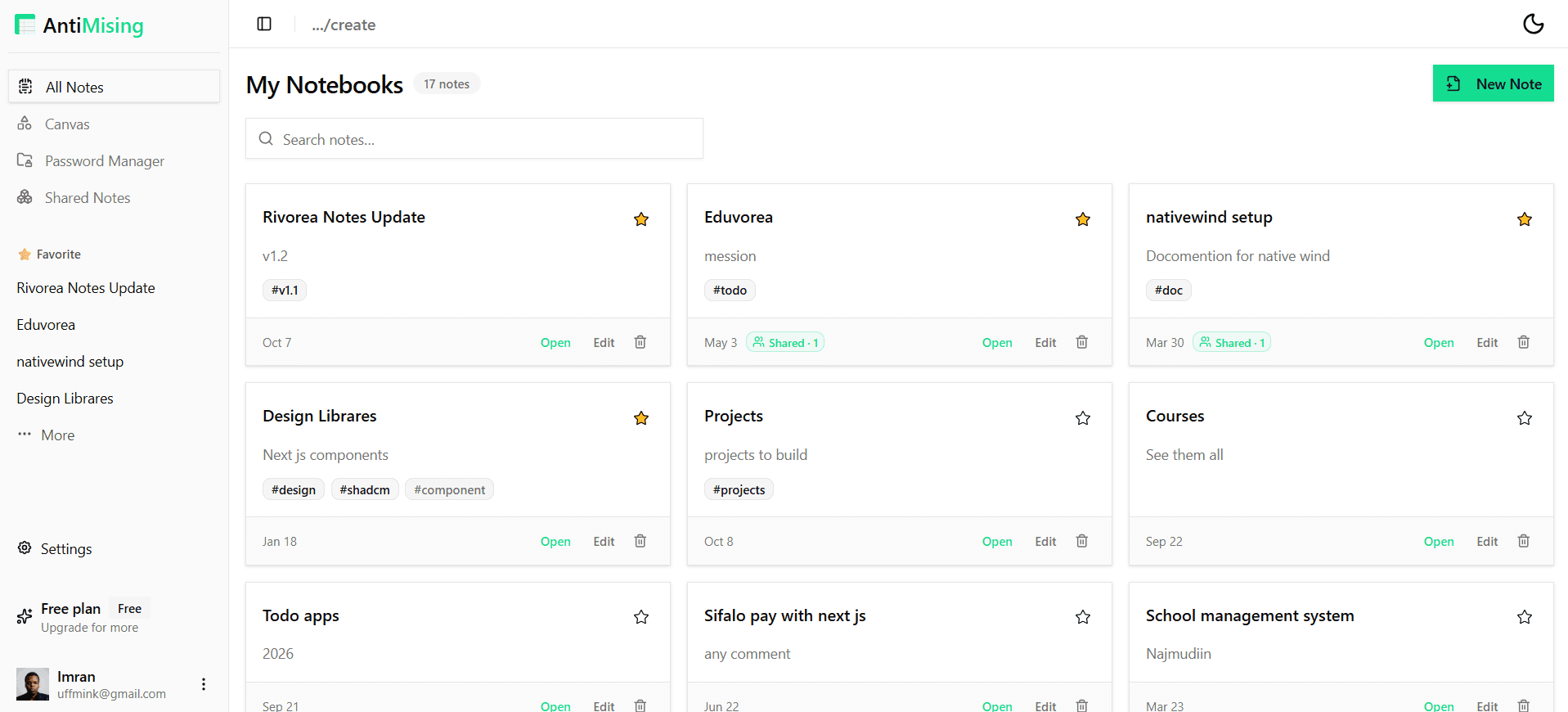Switch to dark mode moon icon
This screenshot has height=712, width=1568.
click(x=1534, y=24)
